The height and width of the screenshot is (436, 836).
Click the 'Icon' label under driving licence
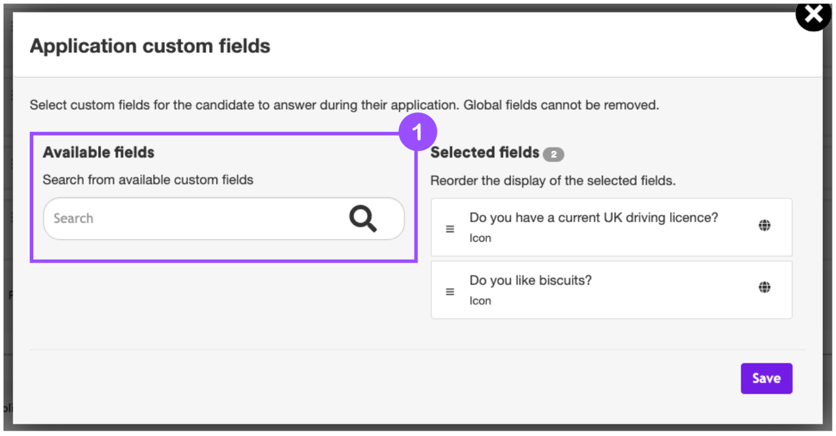(x=480, y=238)
